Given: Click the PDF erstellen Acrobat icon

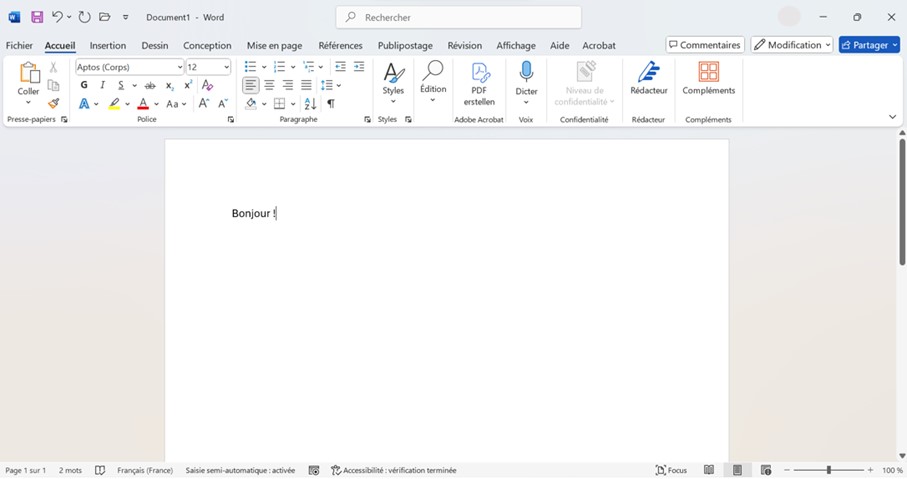Looking at the screenshot, I should pyautogui.click(x=479, y=74).
